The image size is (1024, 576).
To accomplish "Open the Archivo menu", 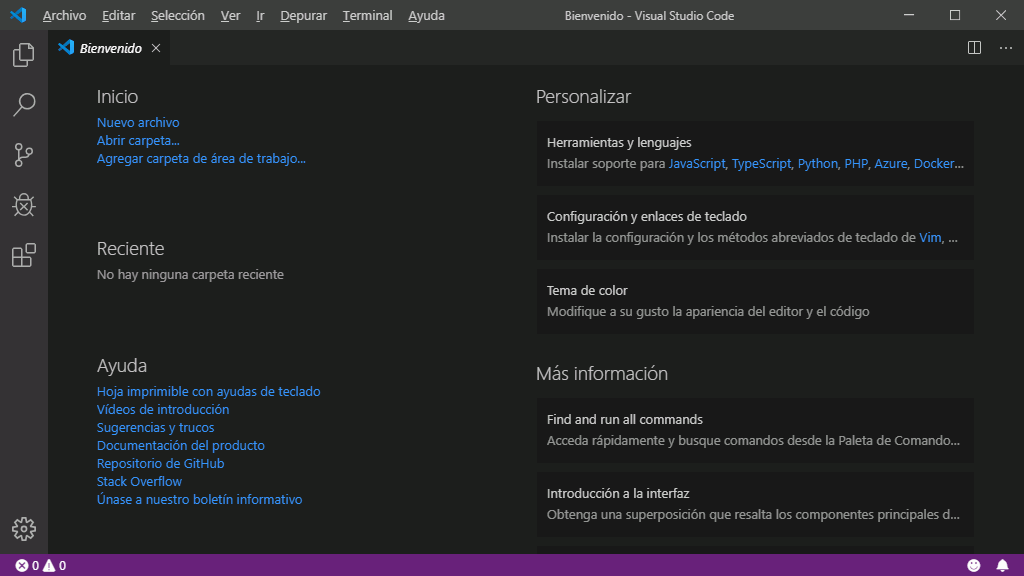I will pyautogui.click(x=64, y=16).
